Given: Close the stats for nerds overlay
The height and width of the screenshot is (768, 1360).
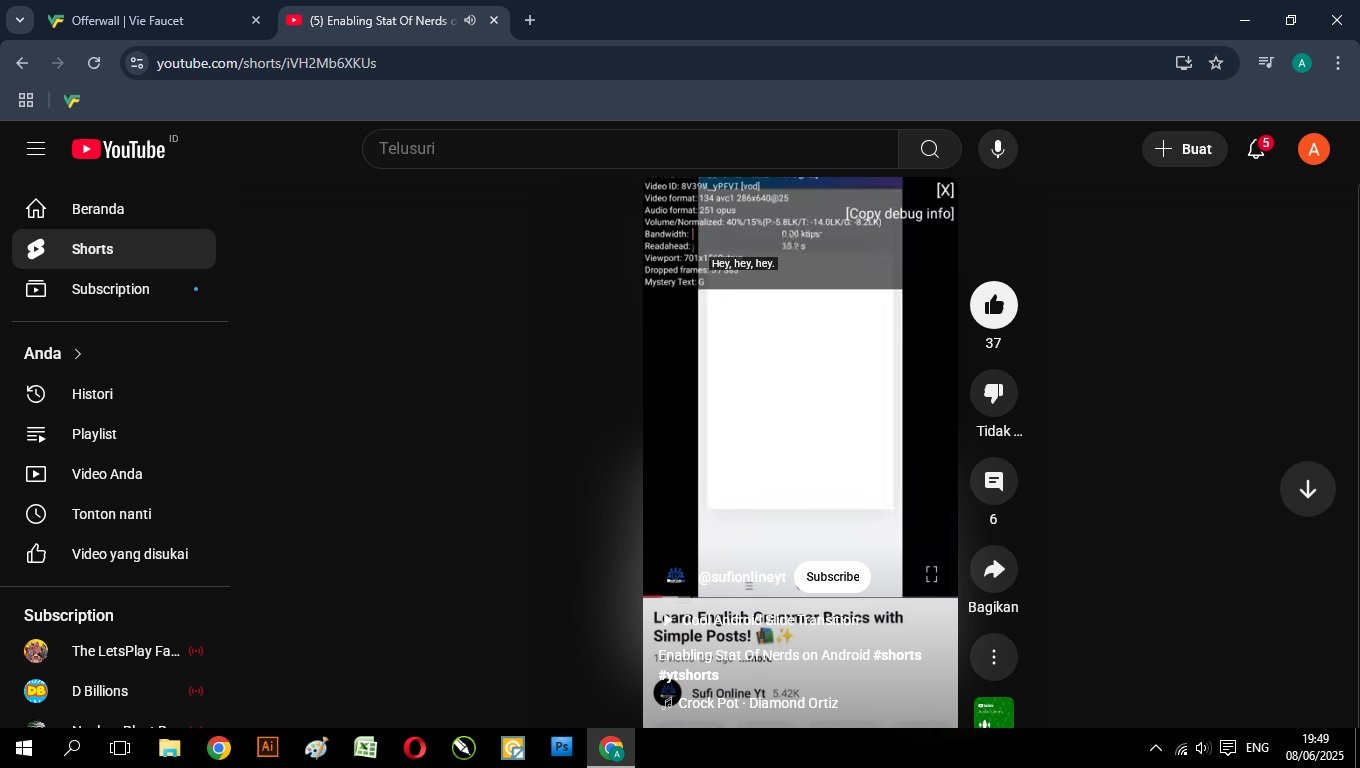Looking at the screenshot, I should (x=945, y=190).
